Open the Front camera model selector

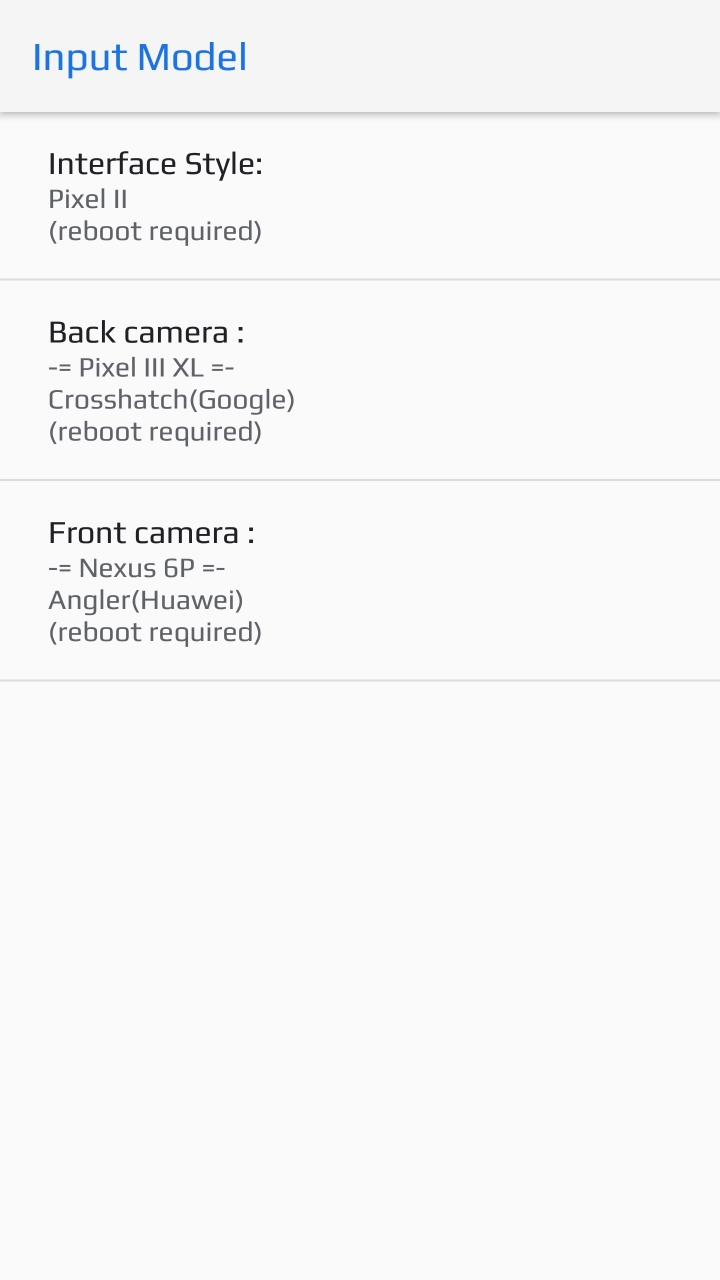tap(360, 581)
